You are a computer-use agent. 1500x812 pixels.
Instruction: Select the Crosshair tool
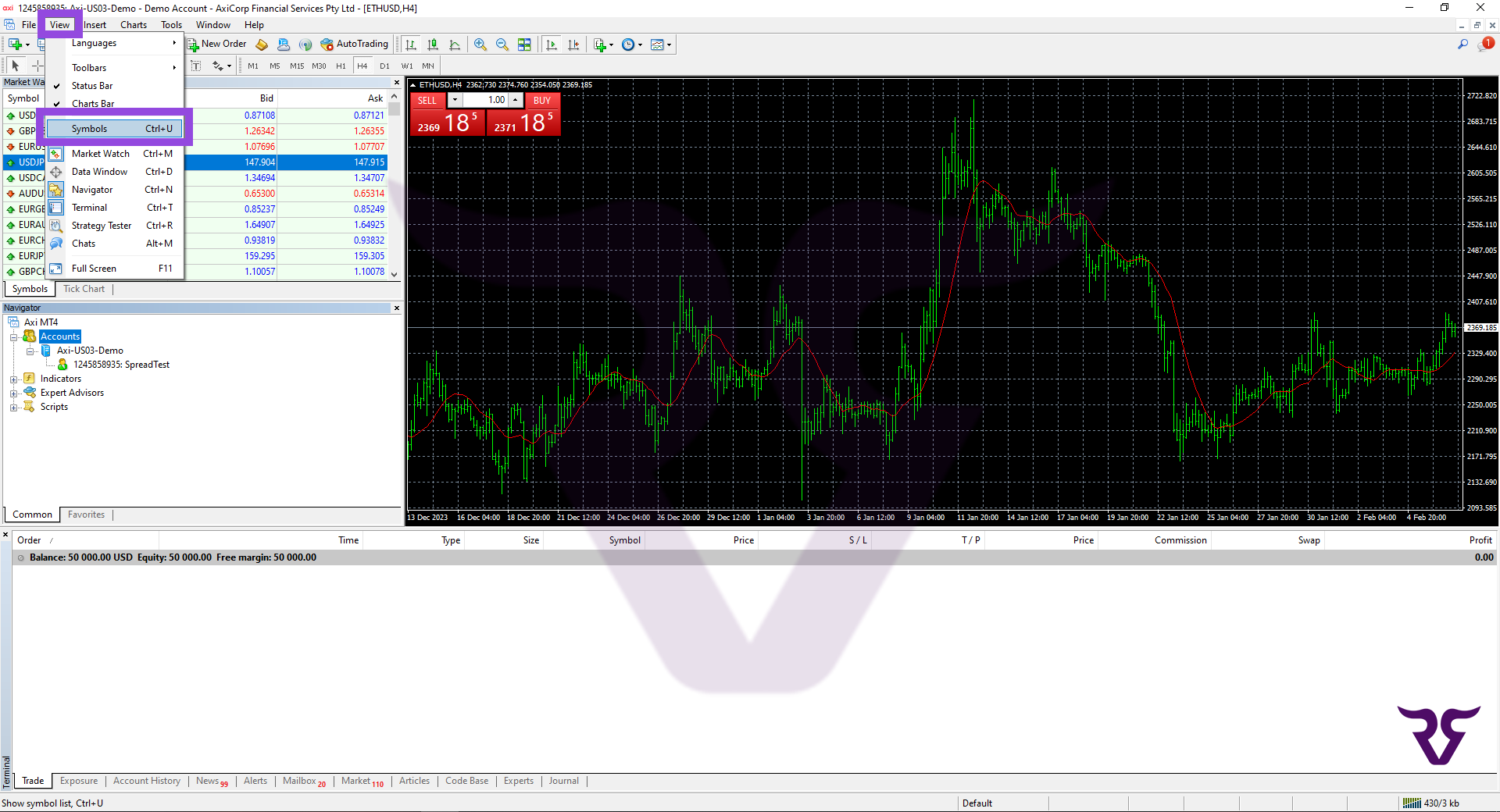point(37,66)
